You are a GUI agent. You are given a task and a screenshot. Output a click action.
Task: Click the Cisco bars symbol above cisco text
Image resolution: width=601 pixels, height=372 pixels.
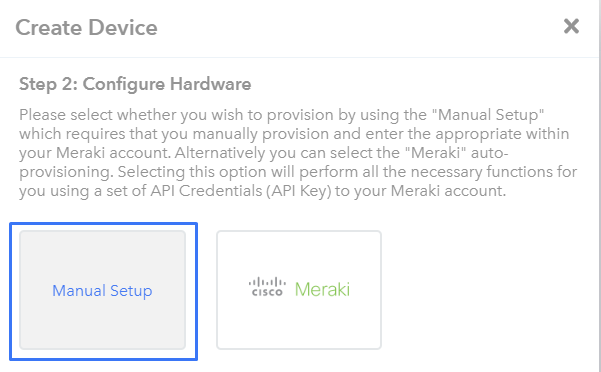[x=267, y=282]
